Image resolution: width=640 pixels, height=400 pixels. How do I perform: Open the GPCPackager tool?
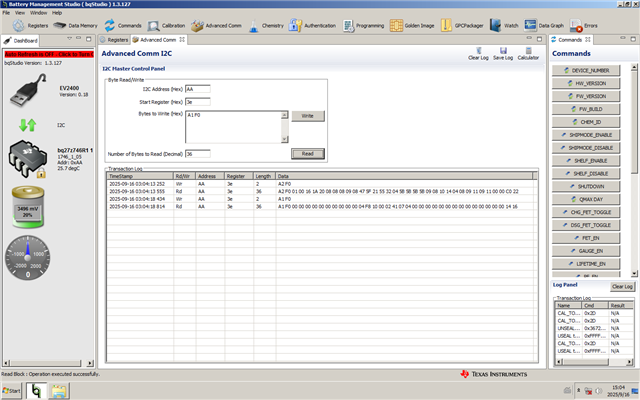coord(462,26)
